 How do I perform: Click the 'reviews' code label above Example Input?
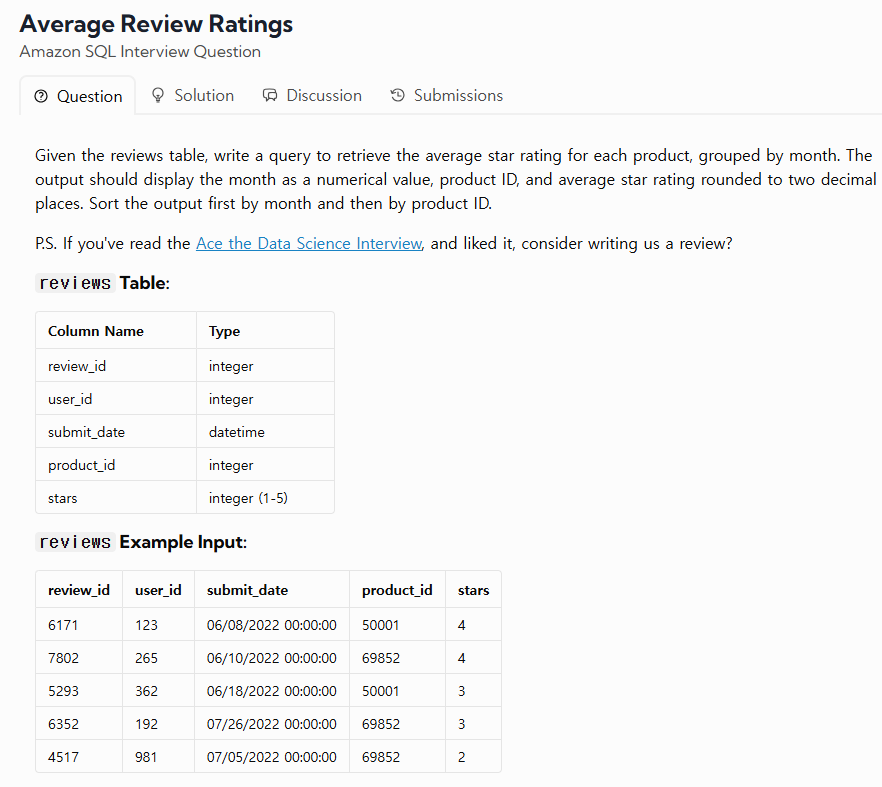coord(75,542)
